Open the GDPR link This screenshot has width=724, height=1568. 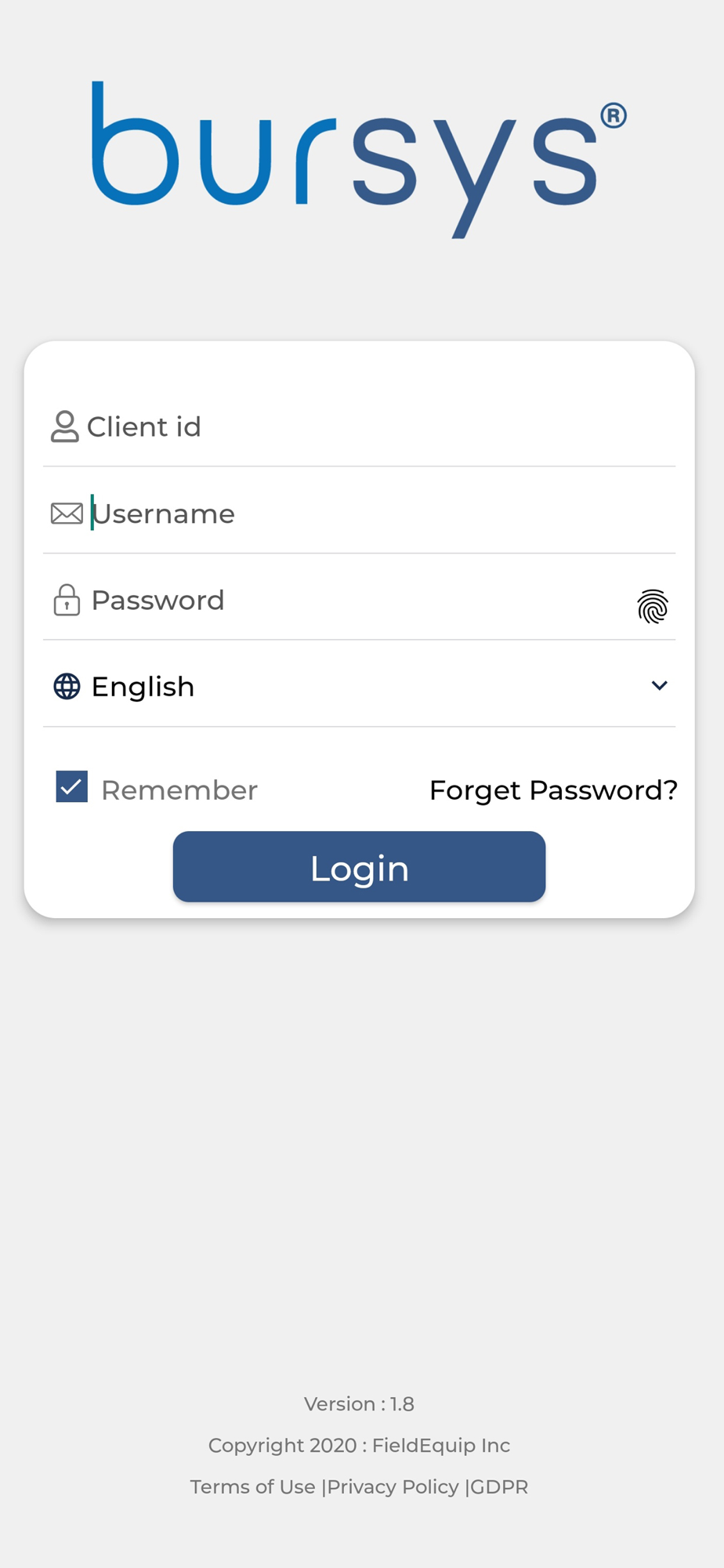[499, 1486]
